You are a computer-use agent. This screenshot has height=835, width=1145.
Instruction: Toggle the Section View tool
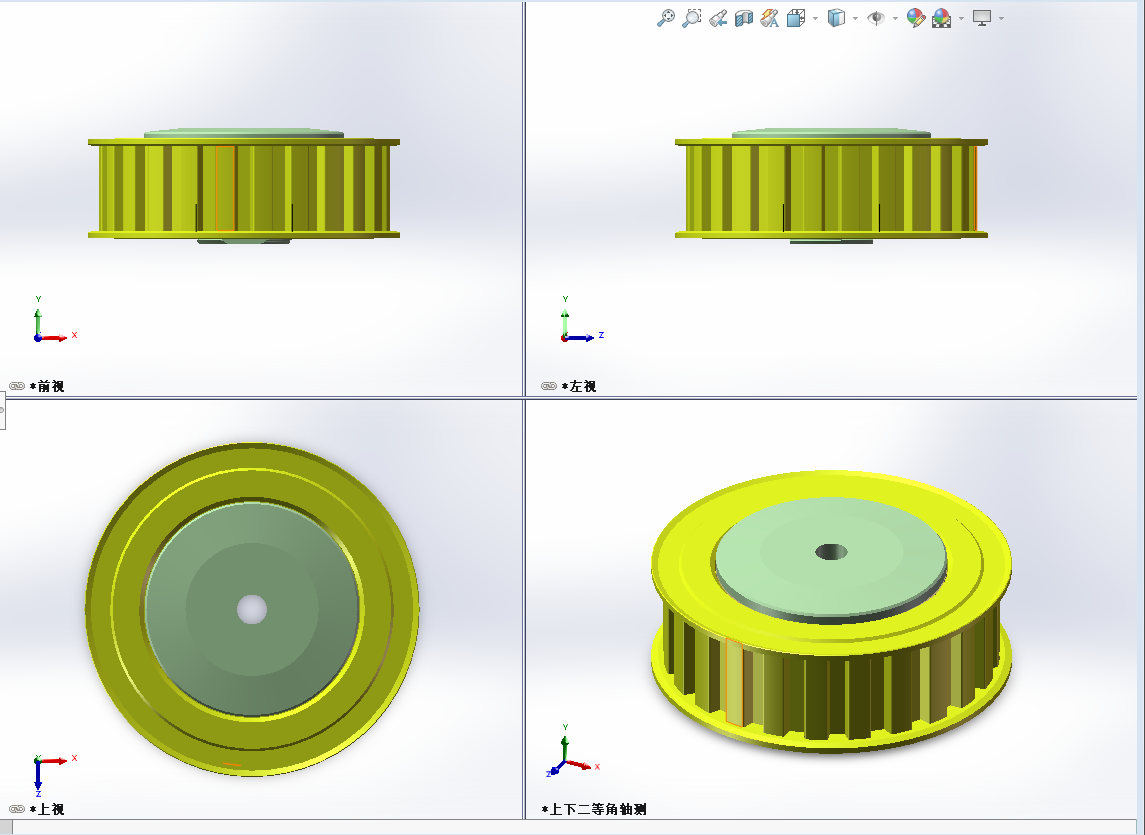pyautogui.click(x=743, y=18)
